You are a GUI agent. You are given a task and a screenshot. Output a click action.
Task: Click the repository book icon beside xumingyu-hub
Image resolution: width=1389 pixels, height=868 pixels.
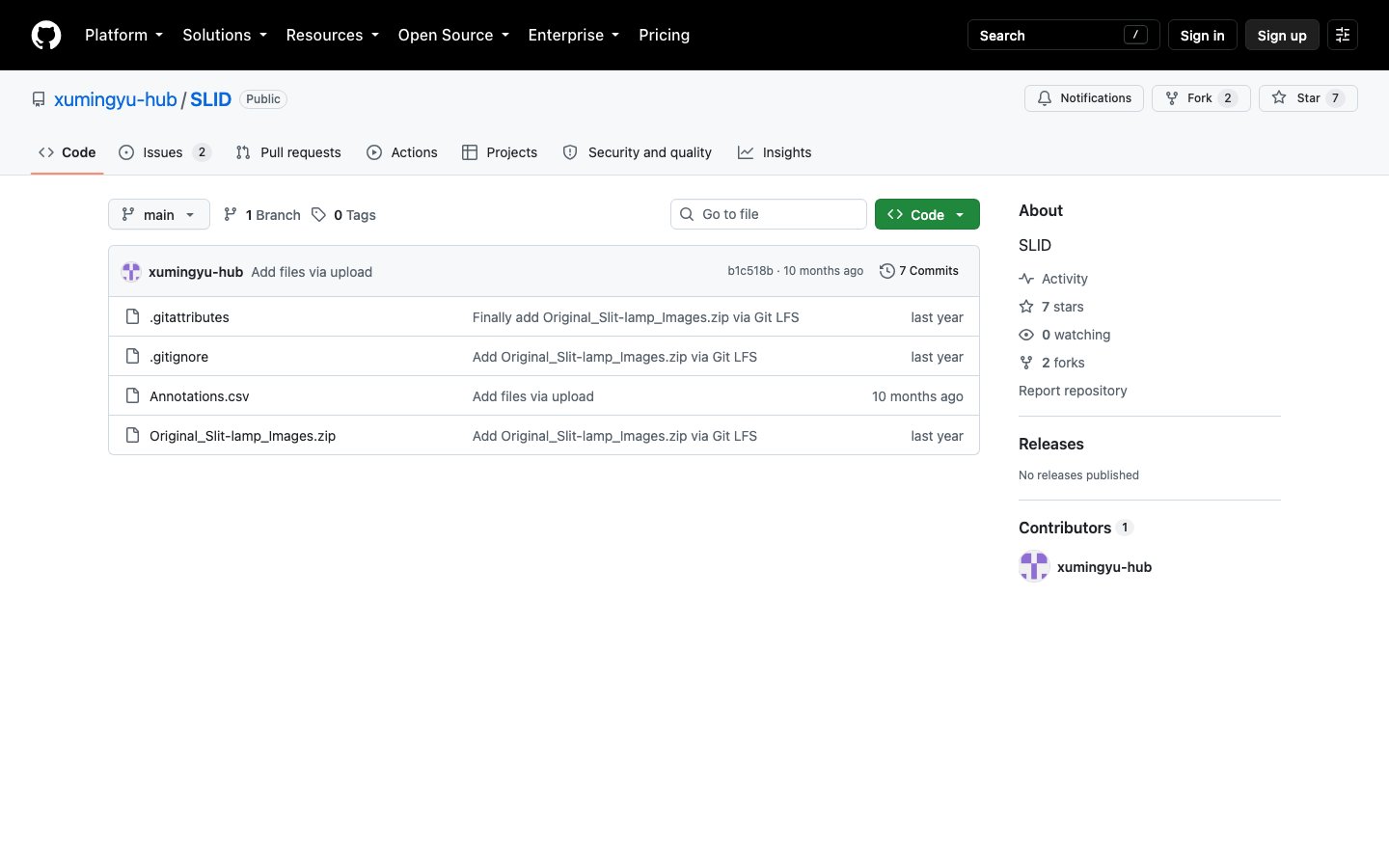39,99
